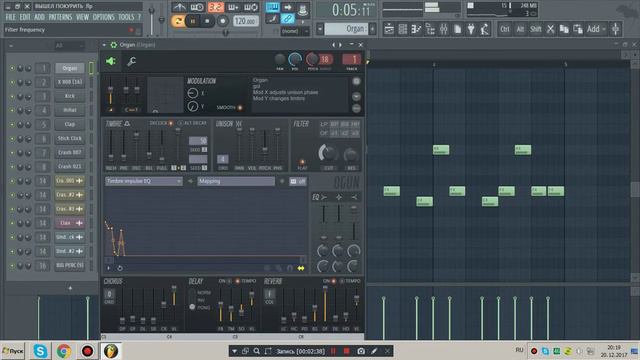Click the Alt modifier button

(520, 29)
